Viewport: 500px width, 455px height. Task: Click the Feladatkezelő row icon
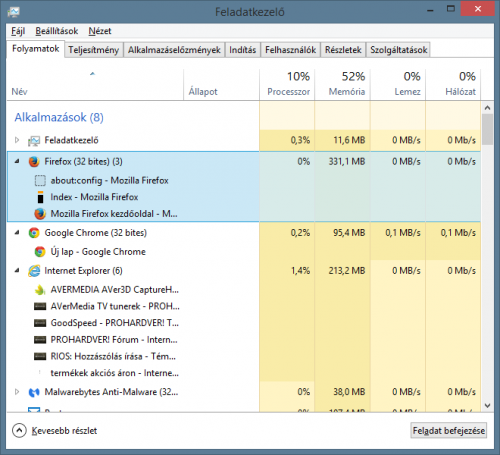pyautogui.click(x=34, y=141)
